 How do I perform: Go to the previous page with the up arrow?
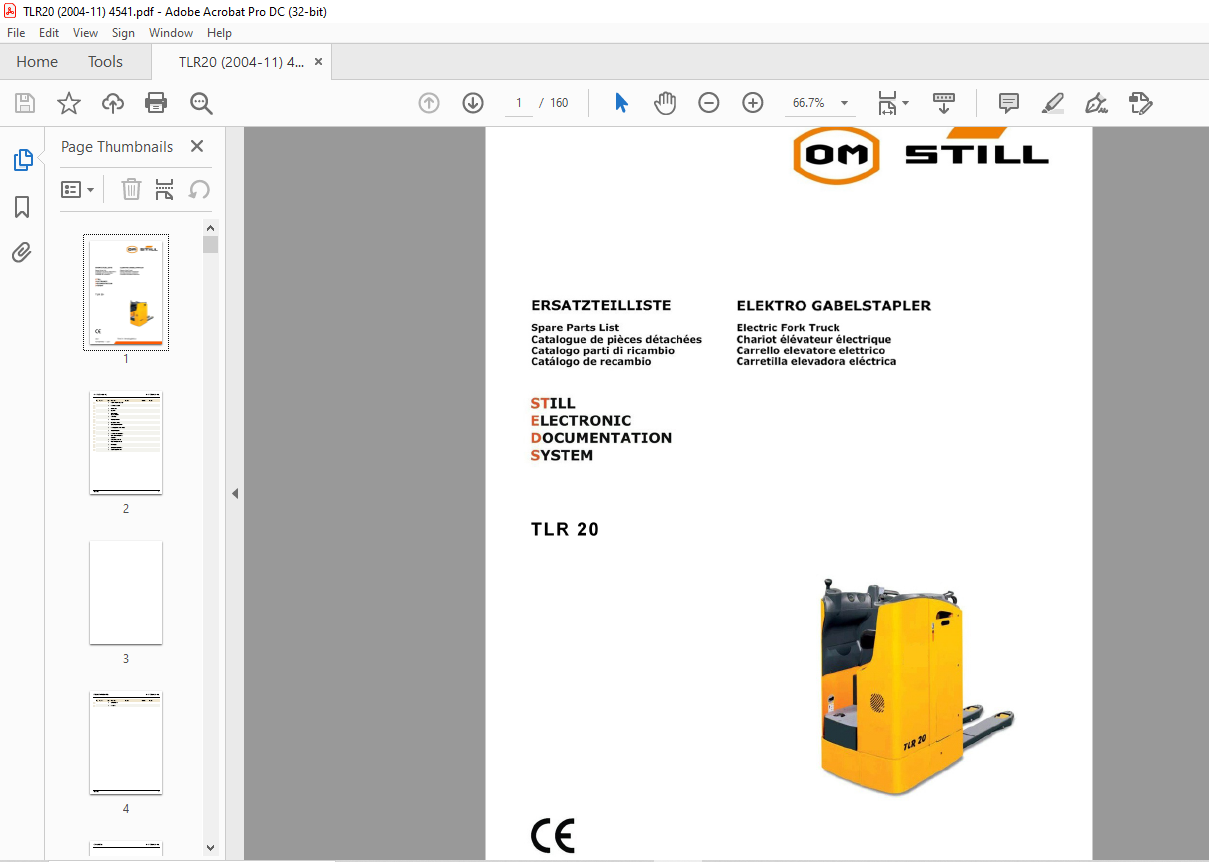429,103
